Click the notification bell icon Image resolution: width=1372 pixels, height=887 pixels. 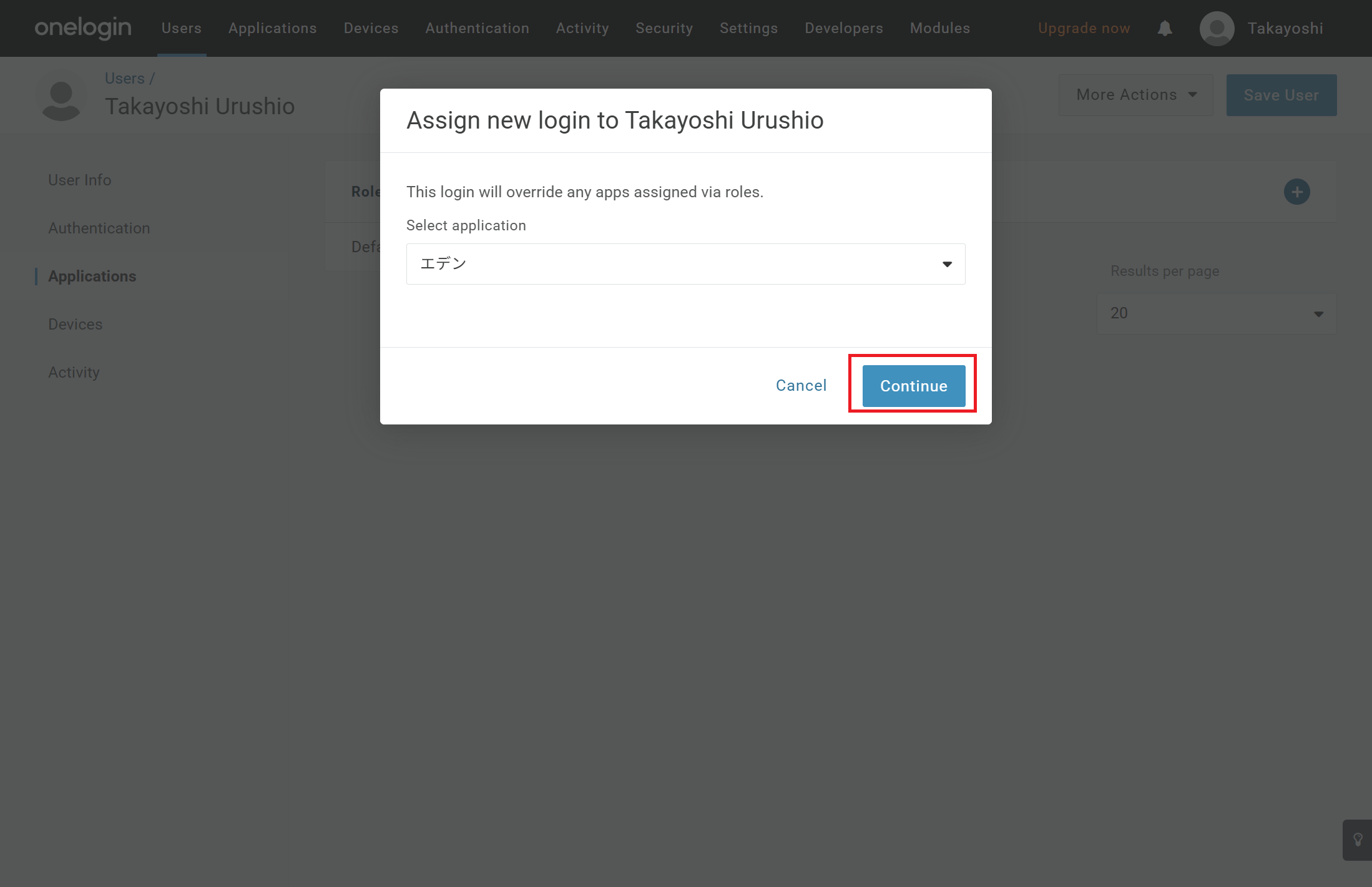tap(1164, 29)
